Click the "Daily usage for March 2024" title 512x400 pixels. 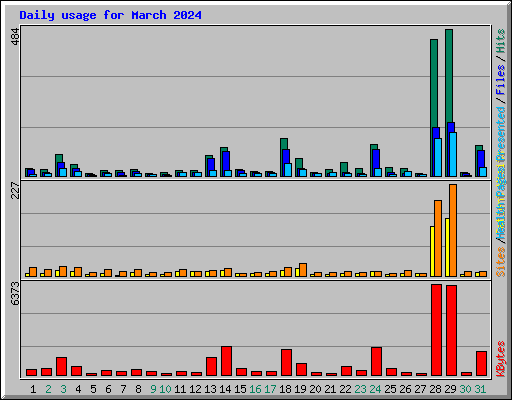click(x=110, y=15)
